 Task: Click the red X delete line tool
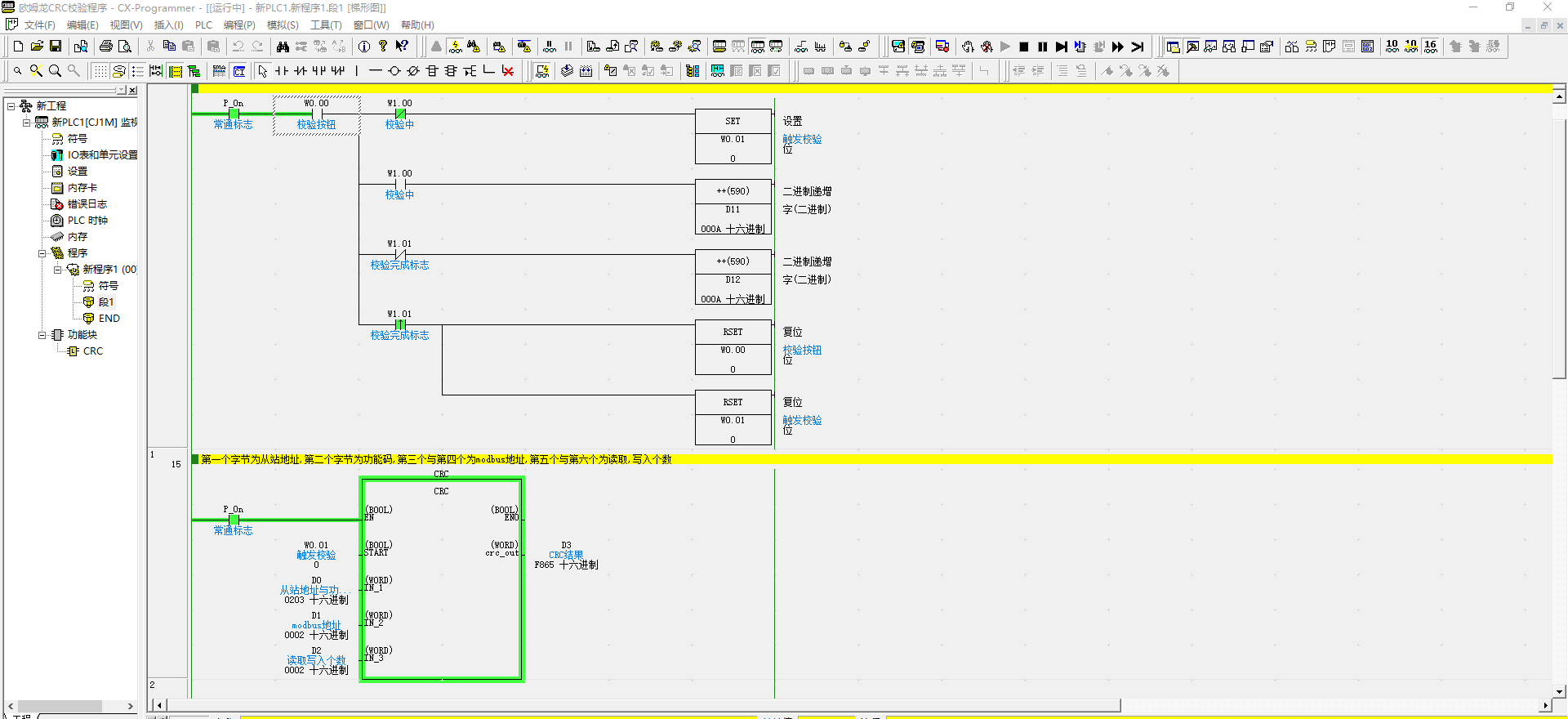click(x=508, y=71)
